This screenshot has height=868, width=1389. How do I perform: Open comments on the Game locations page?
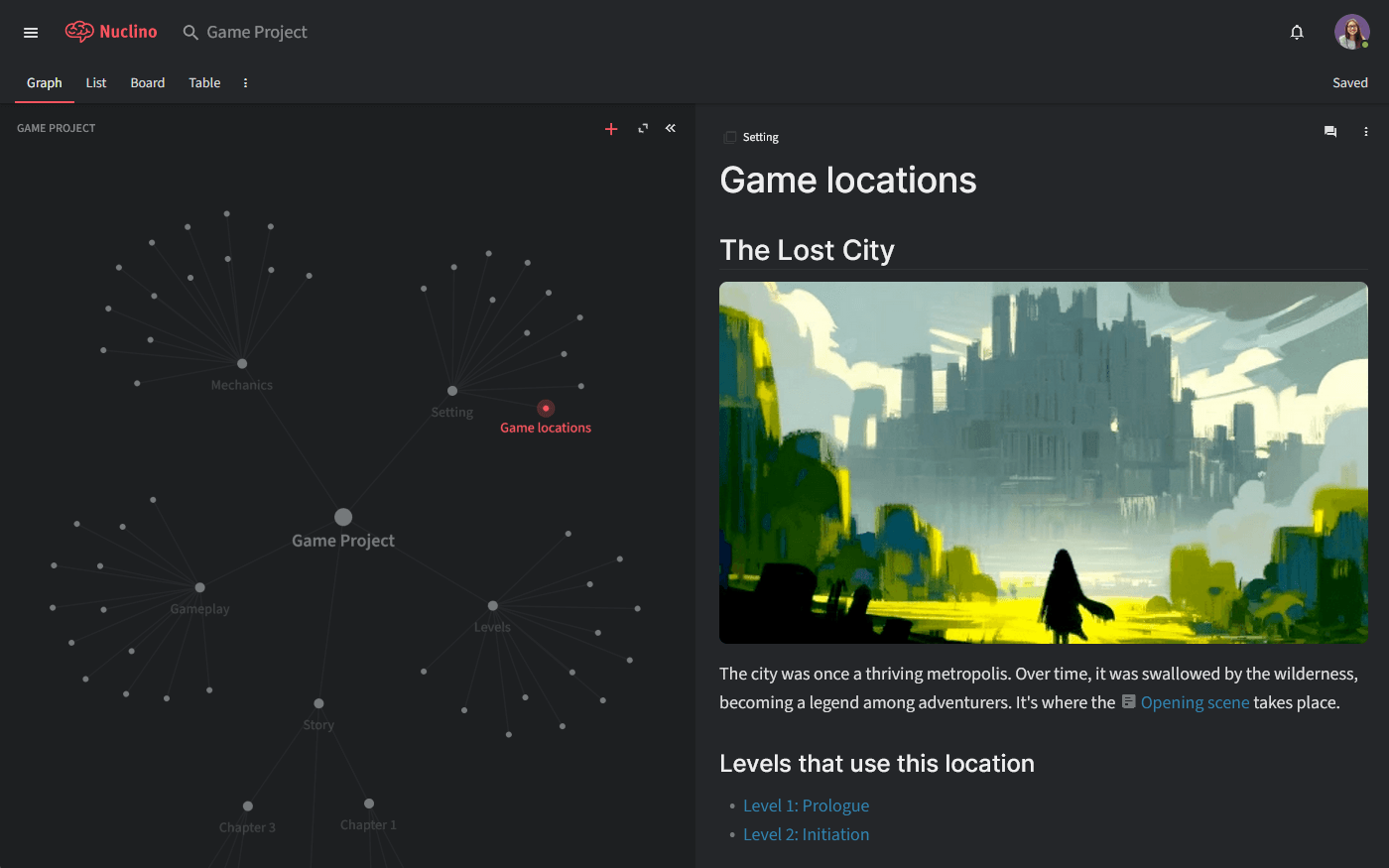coord(1329,131)
